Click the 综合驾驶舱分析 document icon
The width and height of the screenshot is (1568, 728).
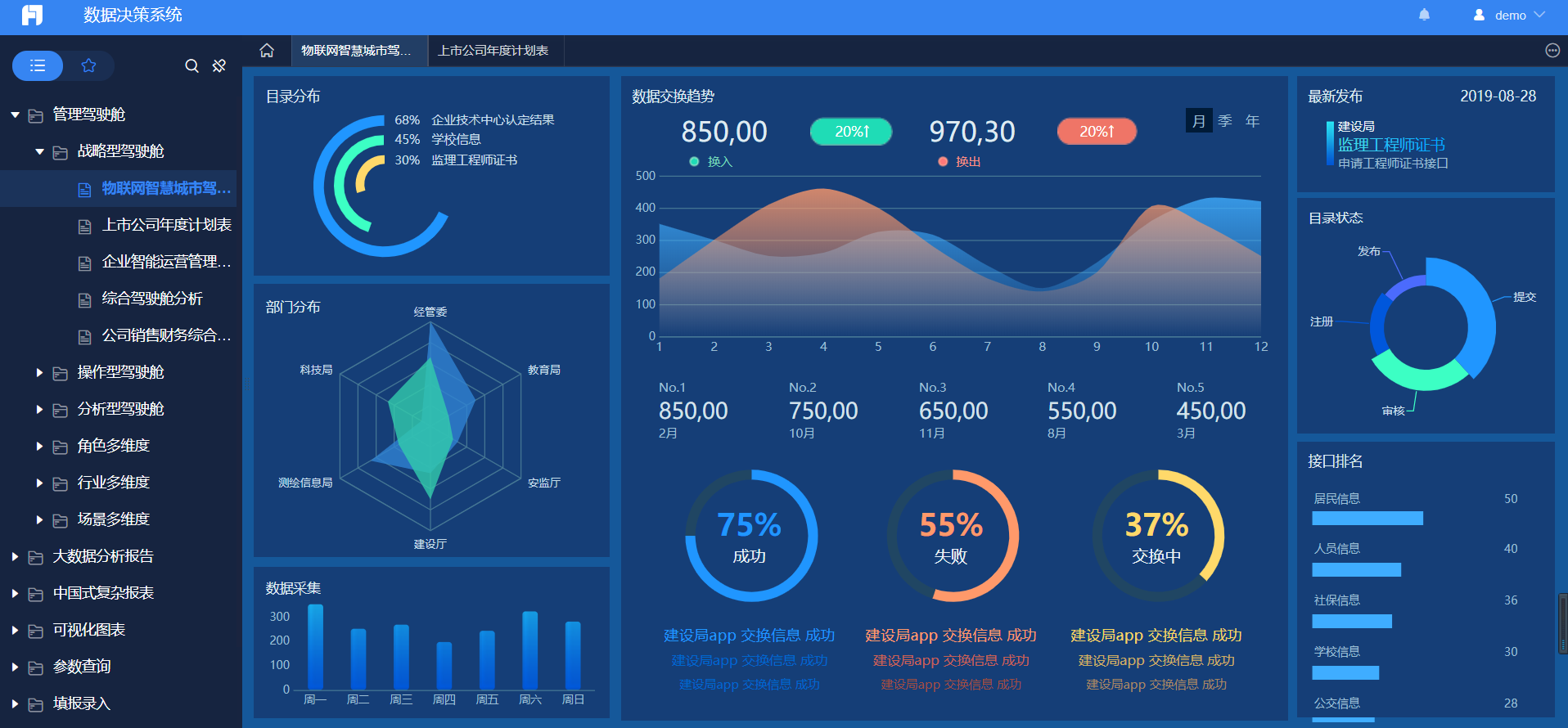coord(85,299)
